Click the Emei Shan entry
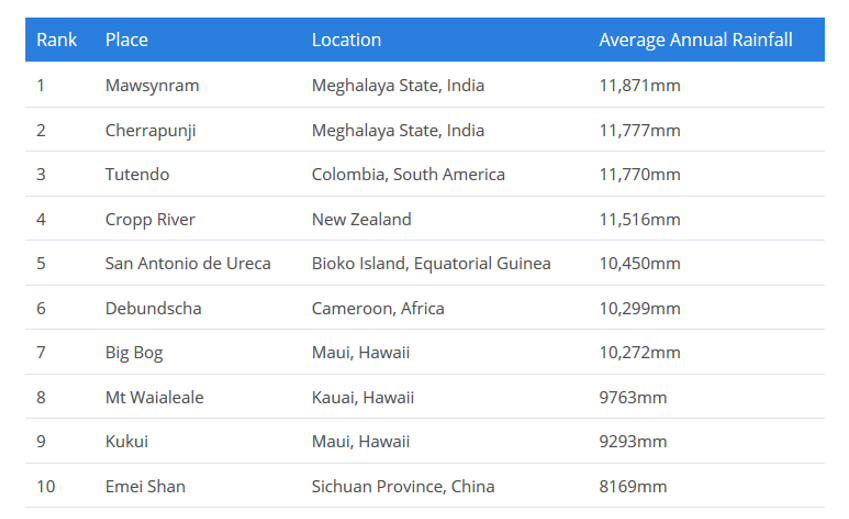849x519 pixels. [145, 487]
